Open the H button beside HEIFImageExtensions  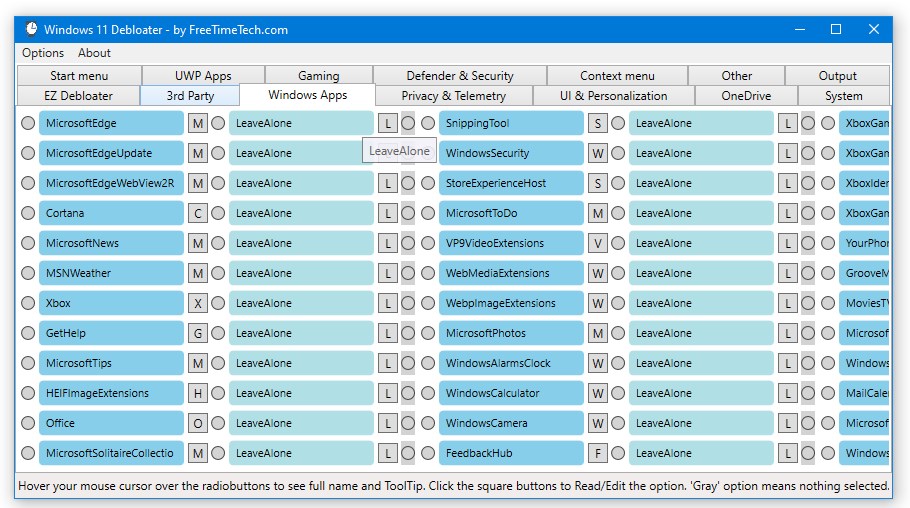198,393
